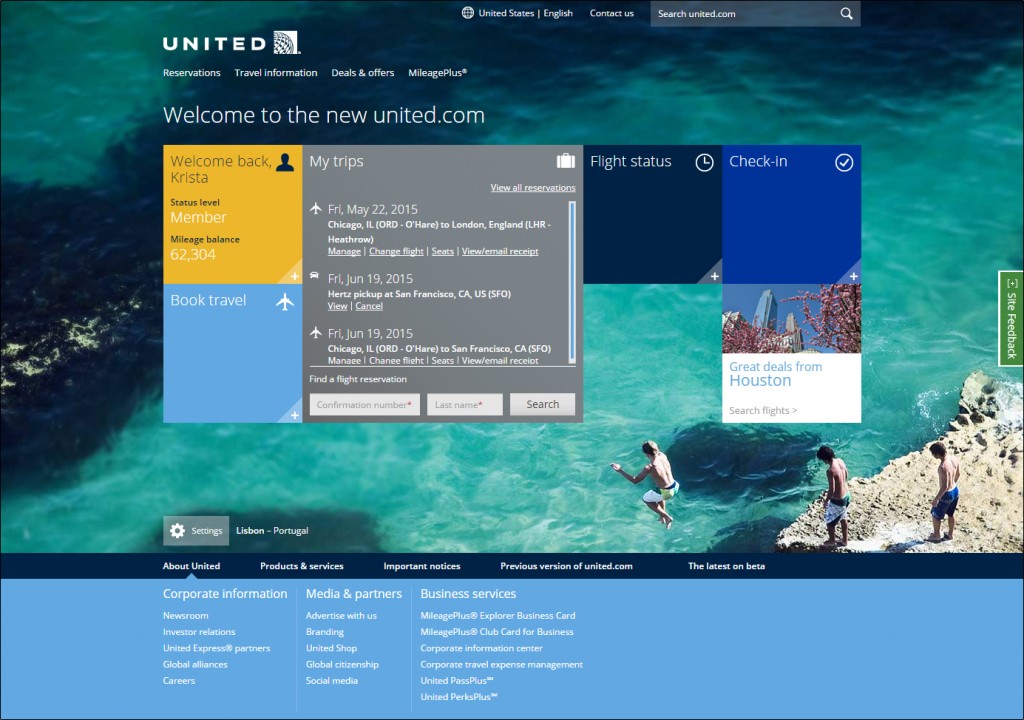Screen dimensions: 1024x720
Task: Open the Deals & offers menu
Action: point(362,73)
